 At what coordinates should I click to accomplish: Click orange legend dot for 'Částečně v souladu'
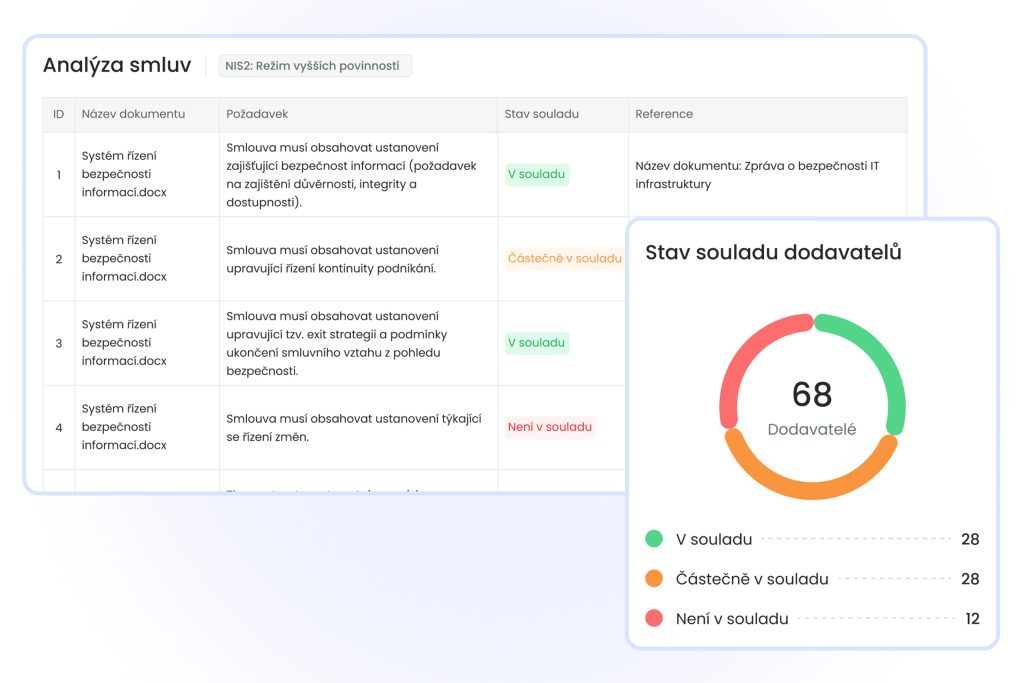(654, 579)
